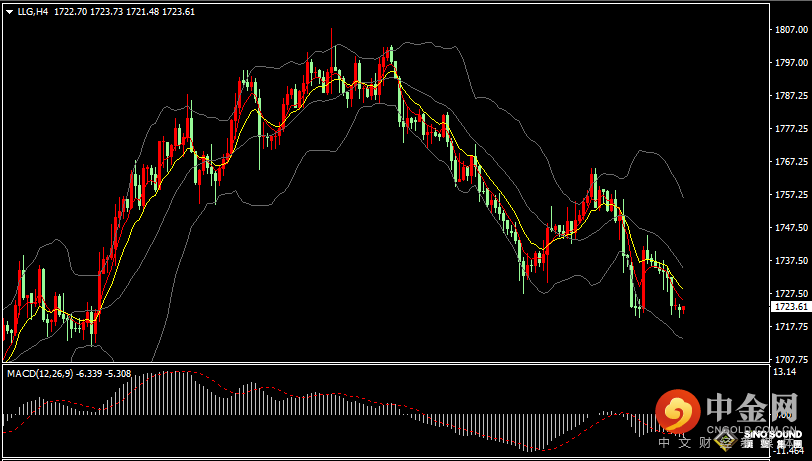Click the MACD(12,26,9) indicator label
Screen dimensions: 812x461
click(39, 373)
